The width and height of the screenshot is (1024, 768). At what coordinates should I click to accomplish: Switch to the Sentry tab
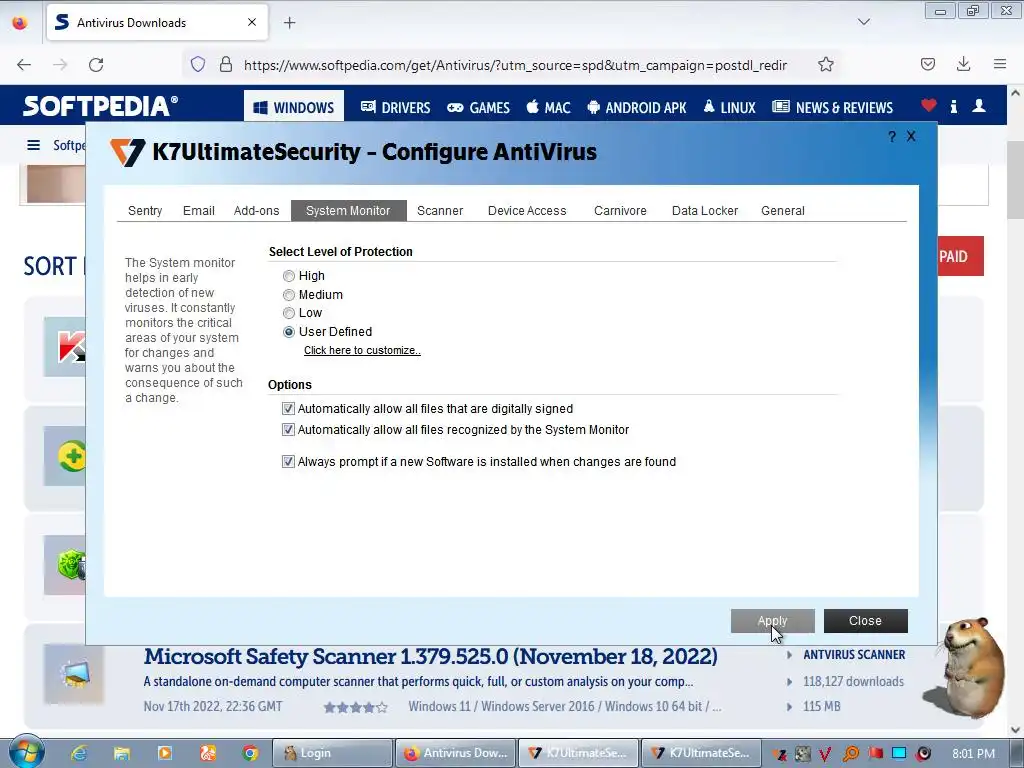point(145,211)
